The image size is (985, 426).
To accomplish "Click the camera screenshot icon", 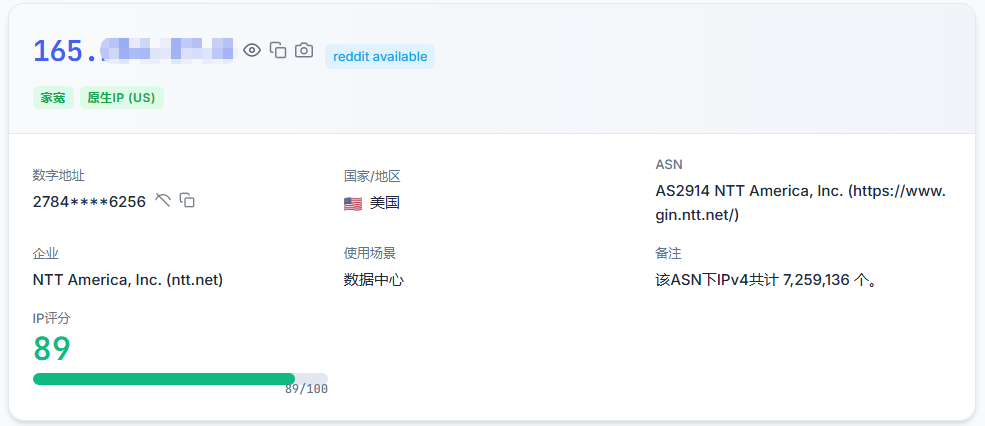I will click(x=304, y=50).
